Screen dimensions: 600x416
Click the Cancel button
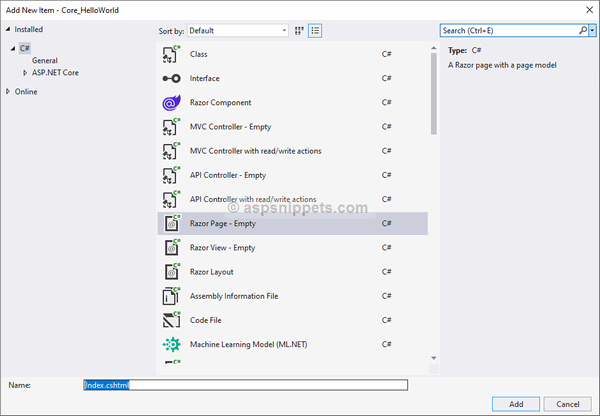point(567,404)
